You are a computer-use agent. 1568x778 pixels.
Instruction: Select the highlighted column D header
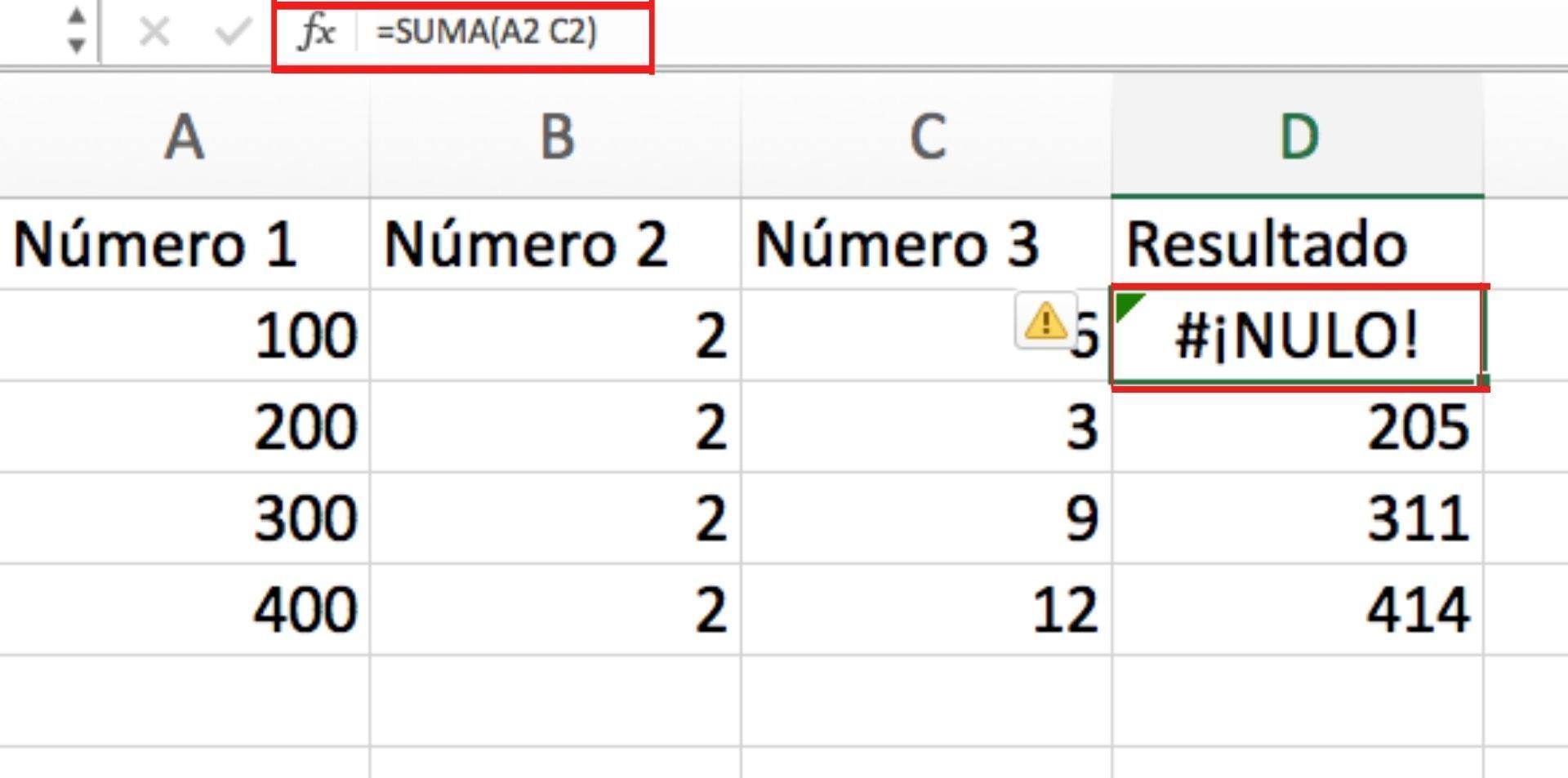pos(1298,136)
